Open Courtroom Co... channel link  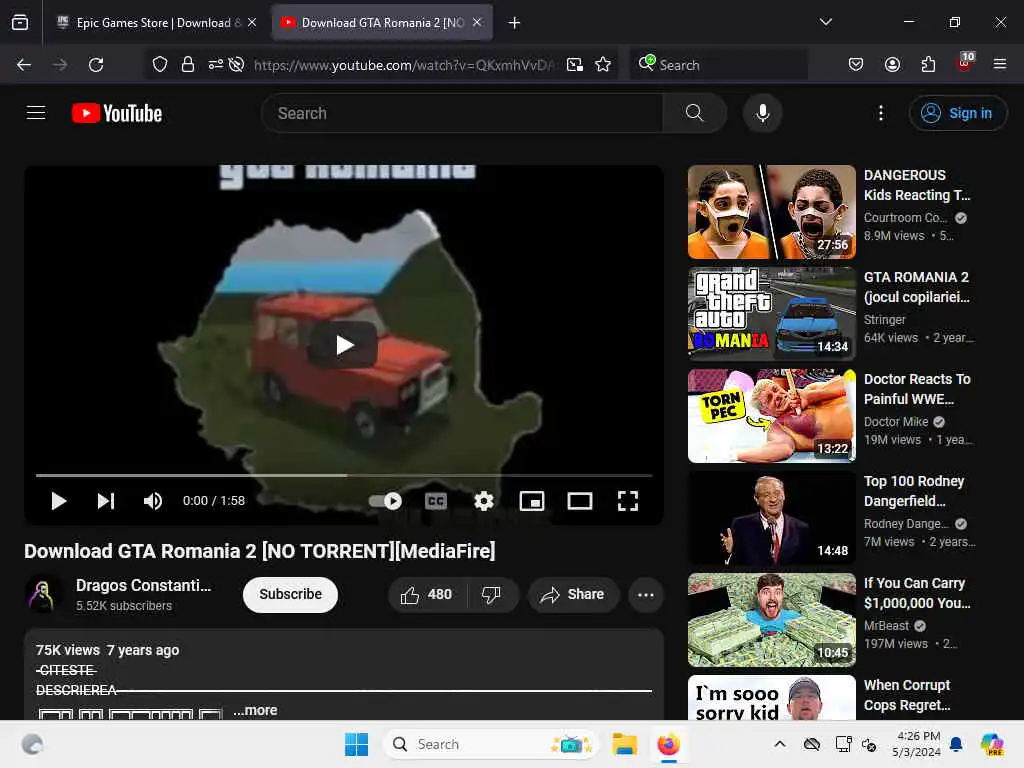[x=905, y=217]
